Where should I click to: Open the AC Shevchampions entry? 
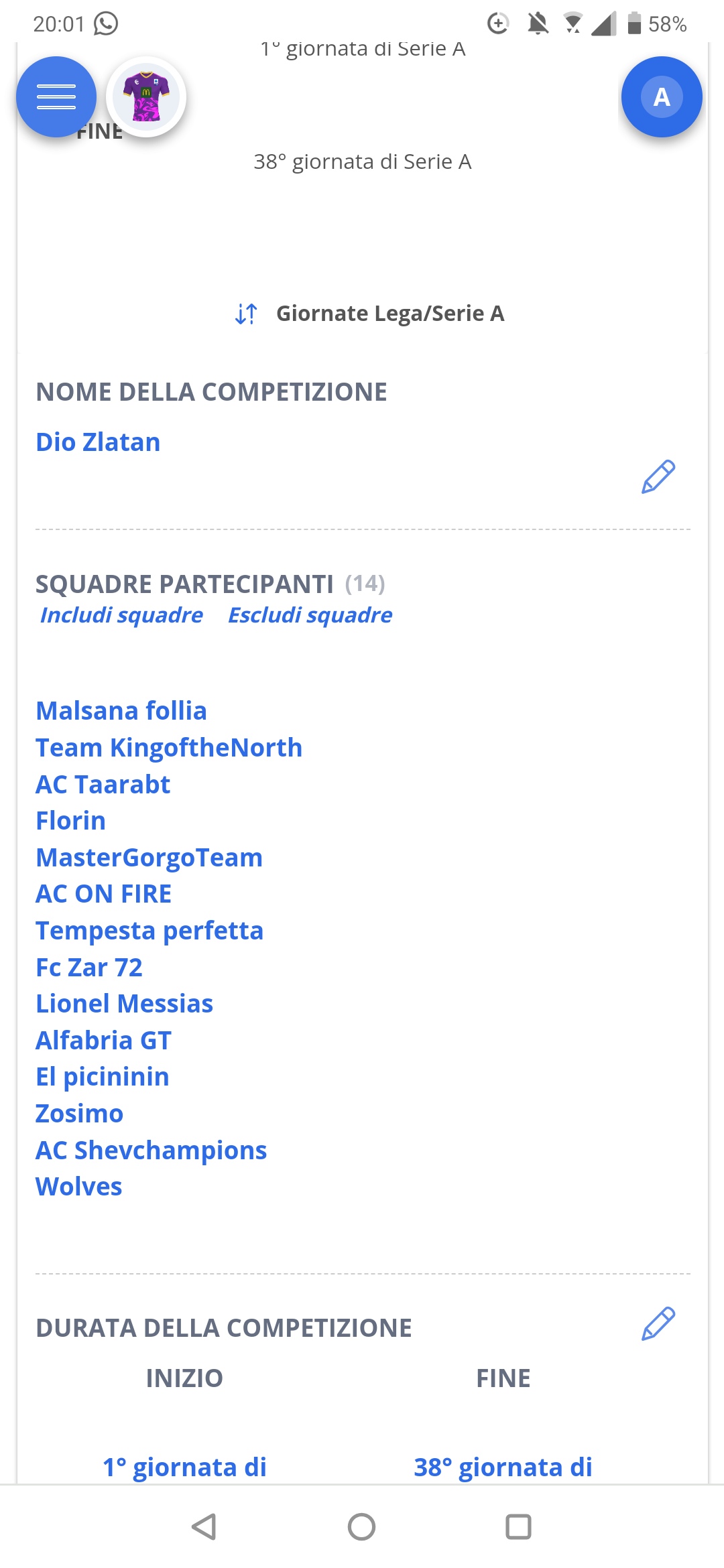point(152,1151)
